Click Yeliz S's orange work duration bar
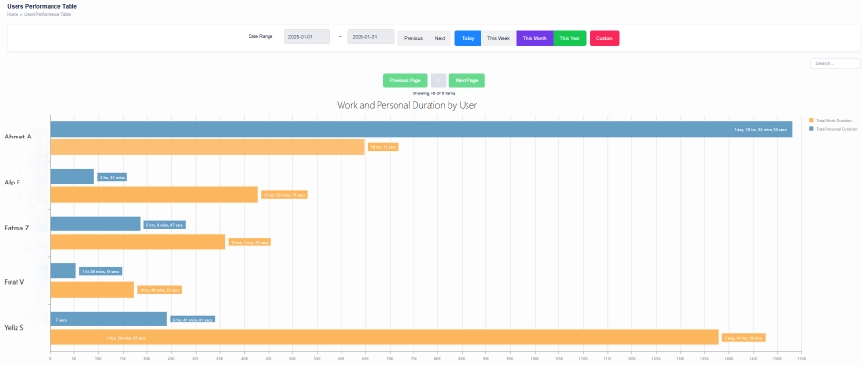The height and width of the screenshot is (367, 862). point(384,337)
